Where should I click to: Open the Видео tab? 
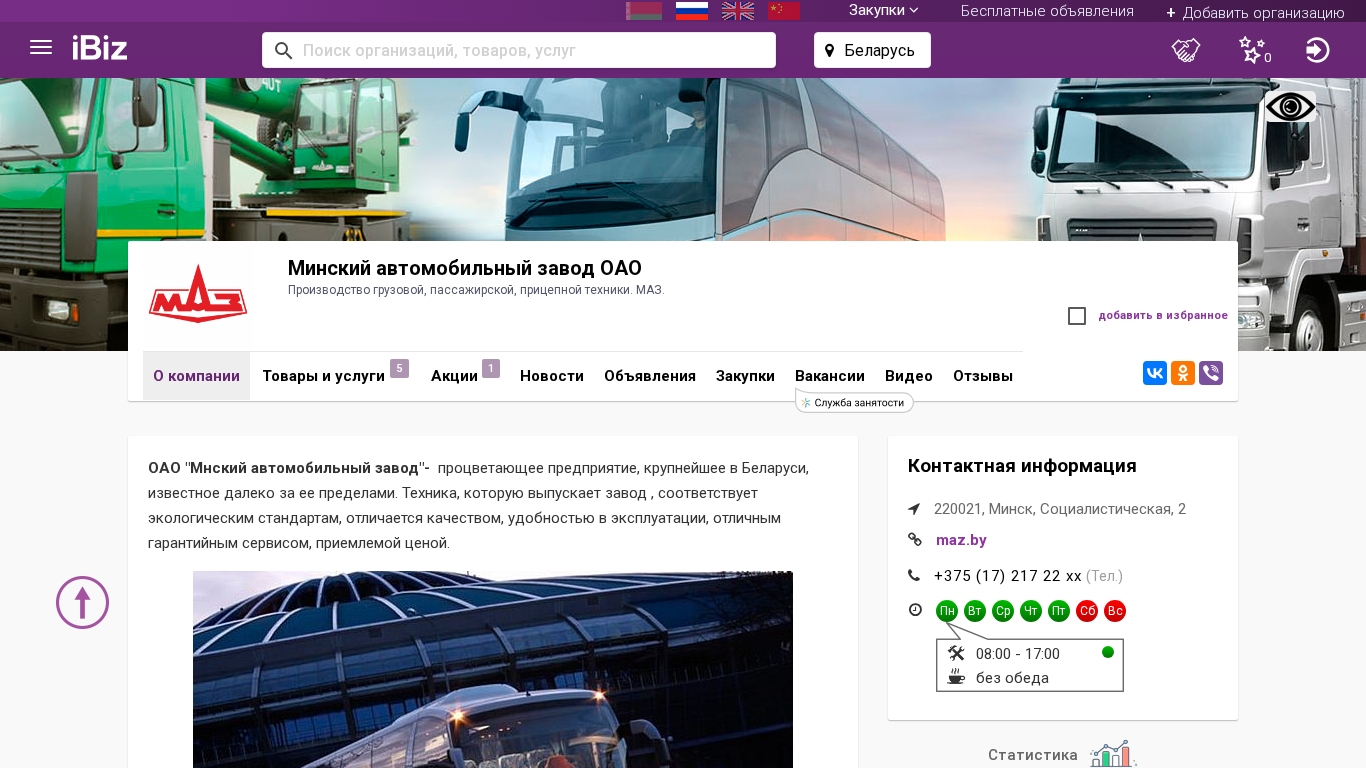click(909, 376)
